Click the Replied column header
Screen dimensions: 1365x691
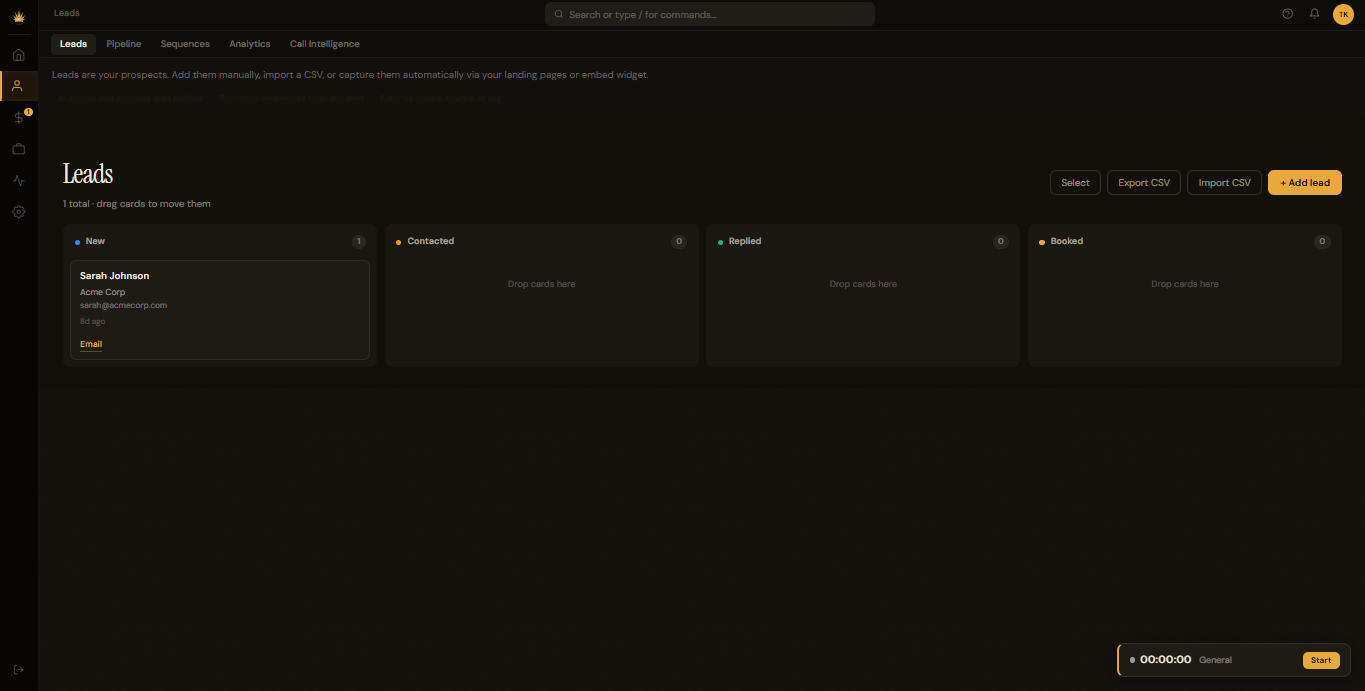745,241
